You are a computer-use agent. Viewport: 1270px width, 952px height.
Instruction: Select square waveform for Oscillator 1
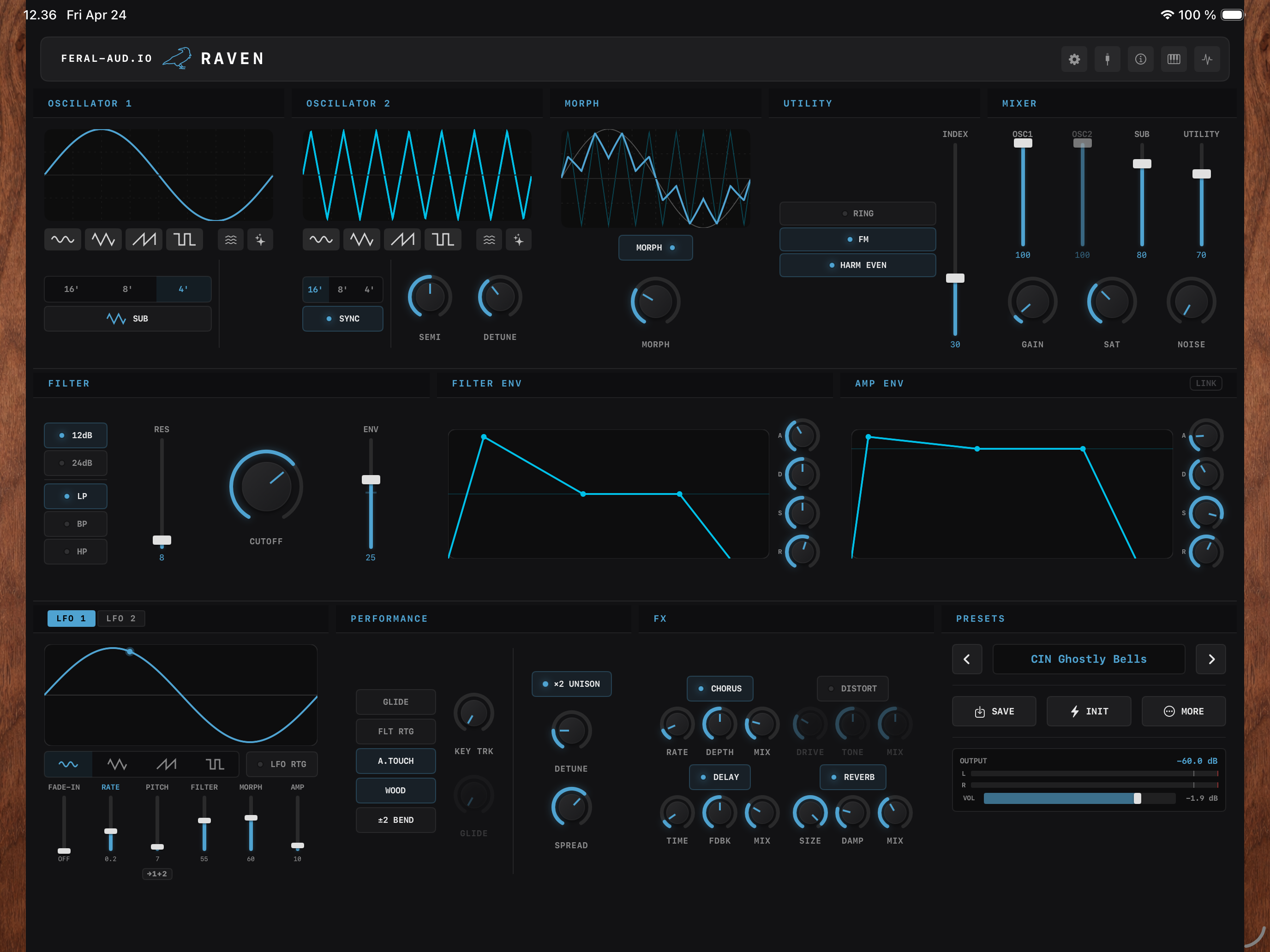pos(184,239)
